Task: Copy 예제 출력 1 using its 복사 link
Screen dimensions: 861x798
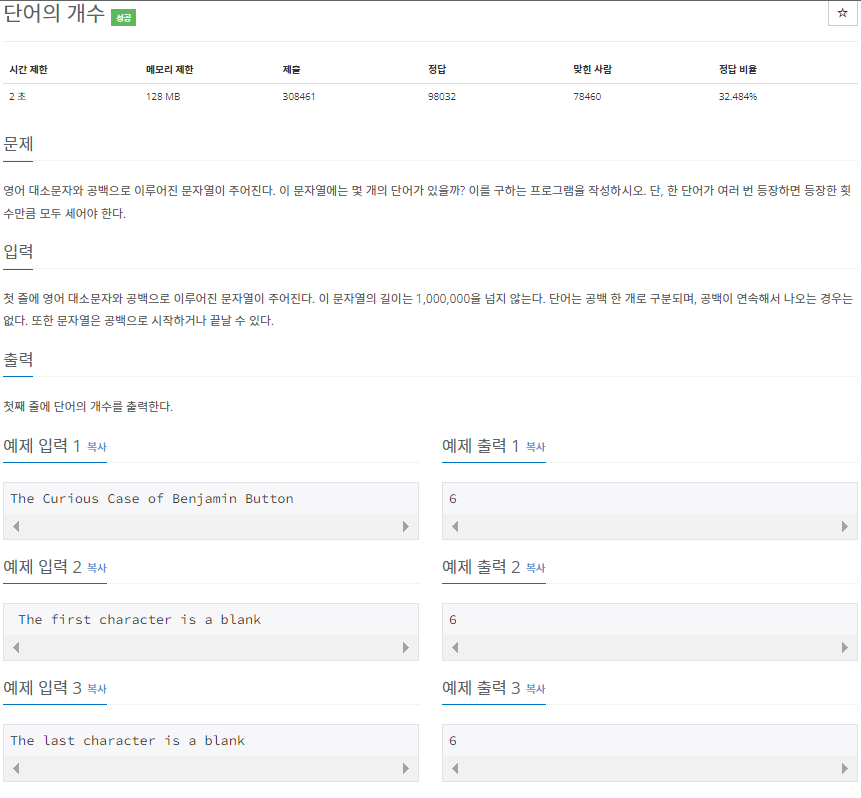Action: pyautogui.click(x=535, y=447)
